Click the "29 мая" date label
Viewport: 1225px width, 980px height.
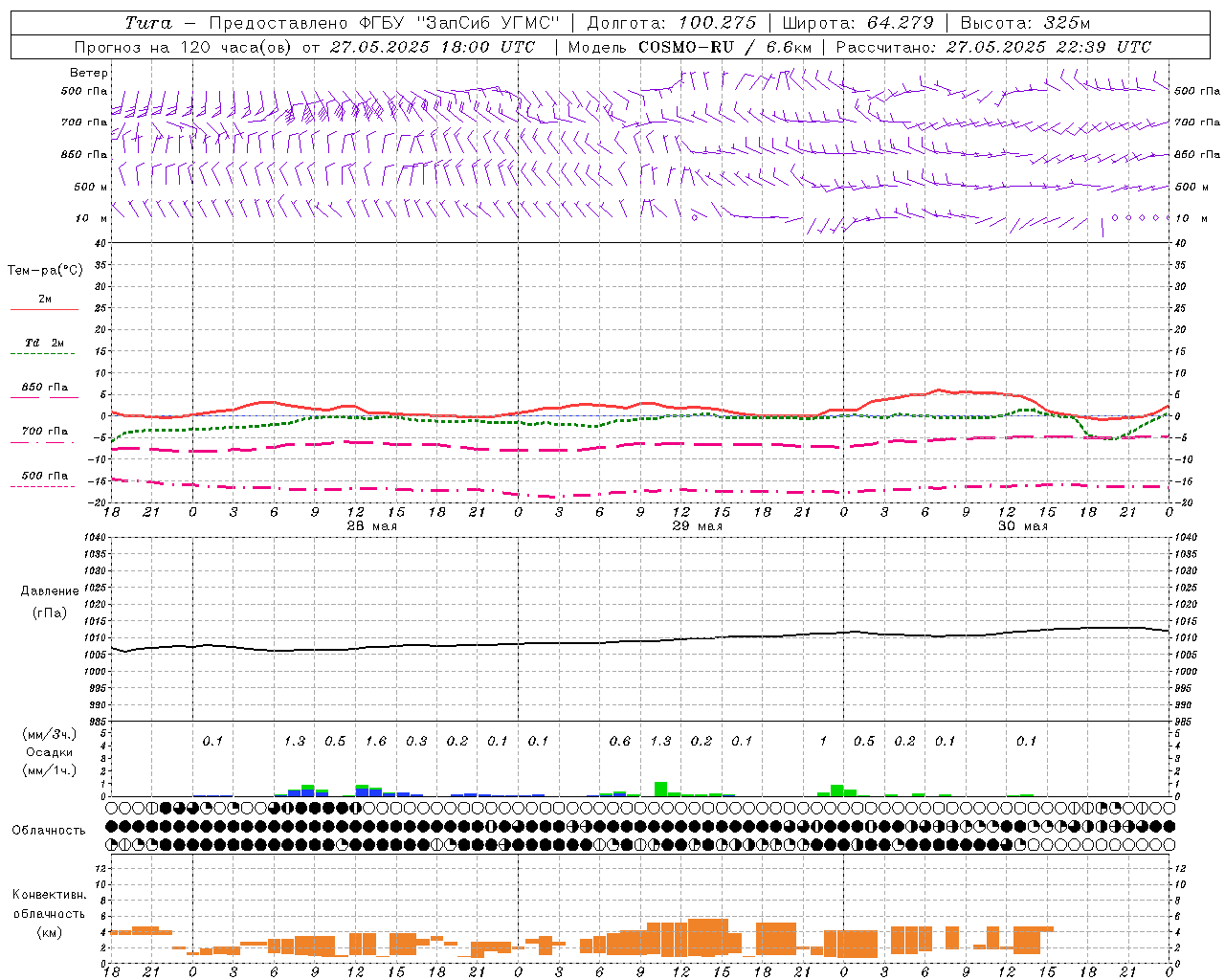697,526
